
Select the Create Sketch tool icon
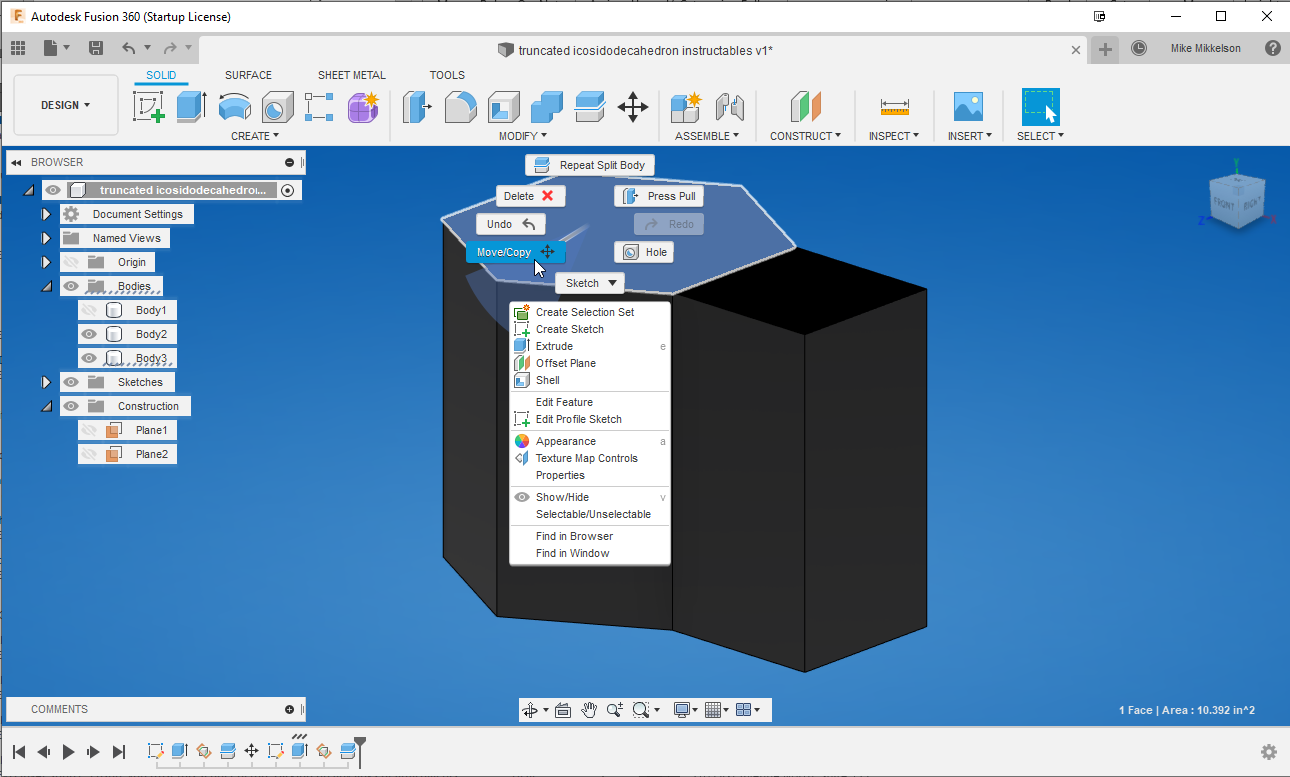tap(521, 329)
